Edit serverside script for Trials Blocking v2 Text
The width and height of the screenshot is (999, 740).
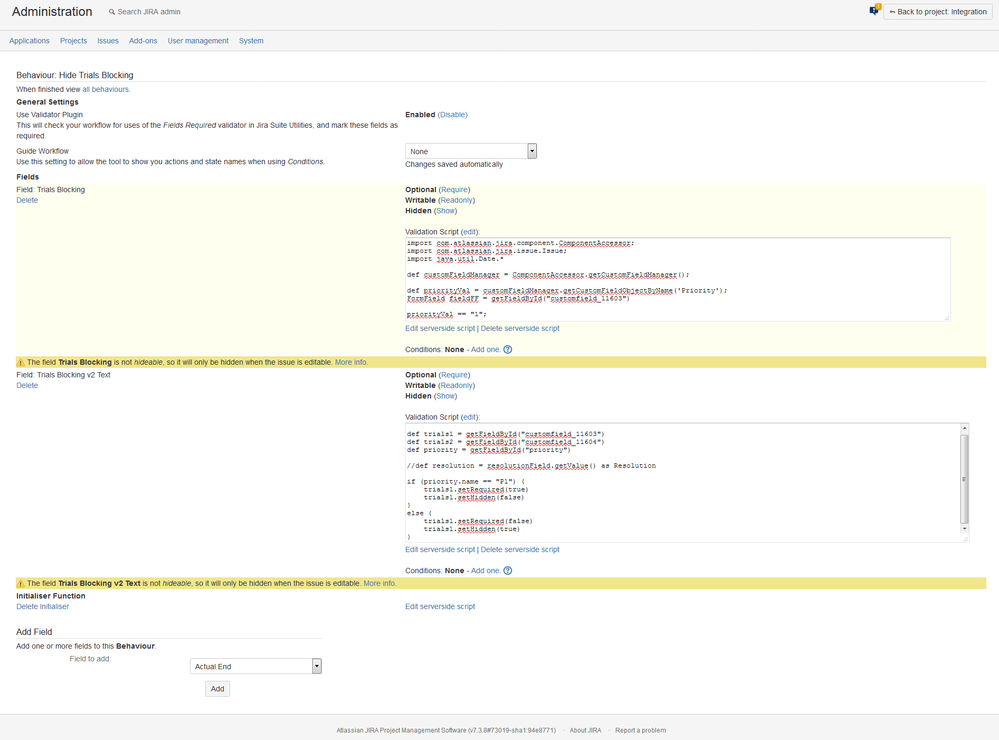440,549
